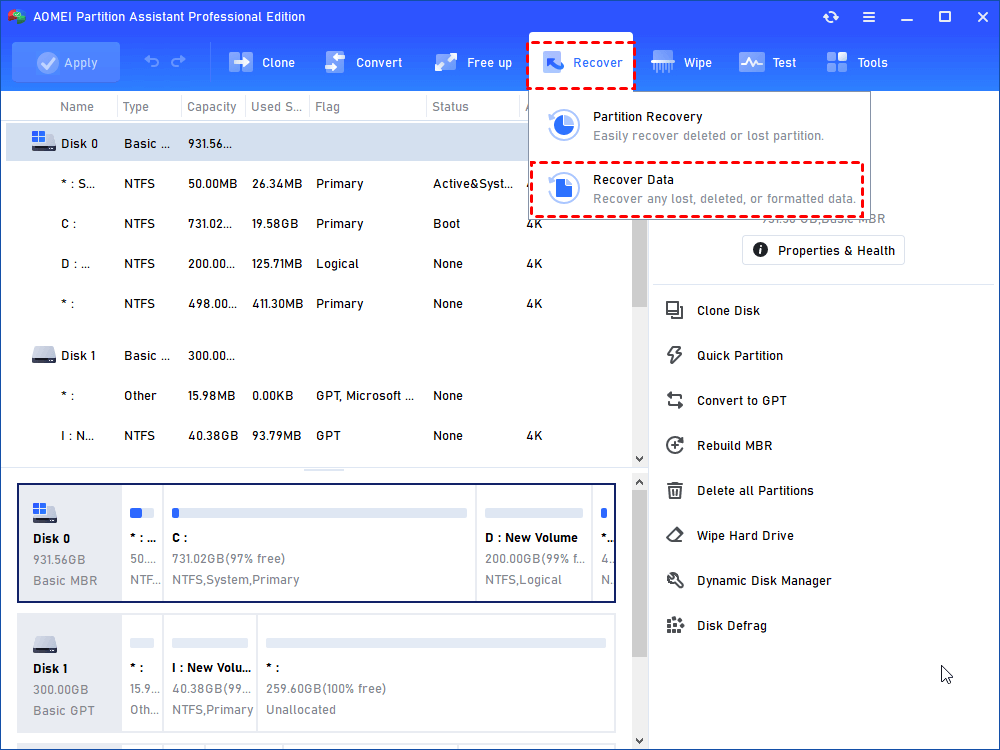Select Wipe Hard Drive option
Image resolution: width=1000 pixels, height=750 pixels.
[x=745, y=536]
